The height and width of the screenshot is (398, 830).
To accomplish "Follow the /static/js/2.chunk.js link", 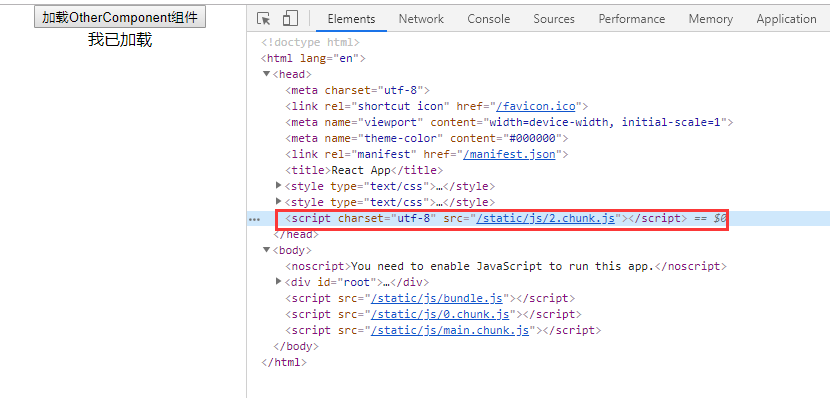I will tap(545, 219).
